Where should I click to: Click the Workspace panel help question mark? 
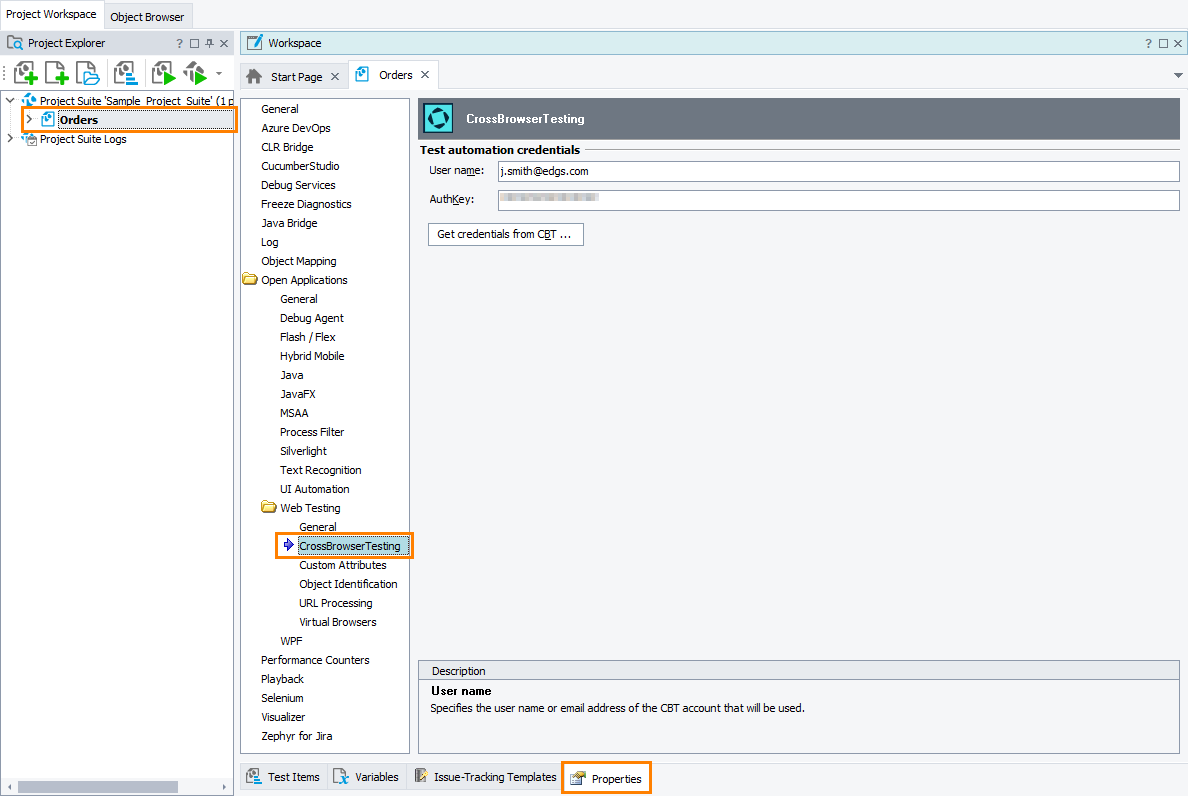1149,43
